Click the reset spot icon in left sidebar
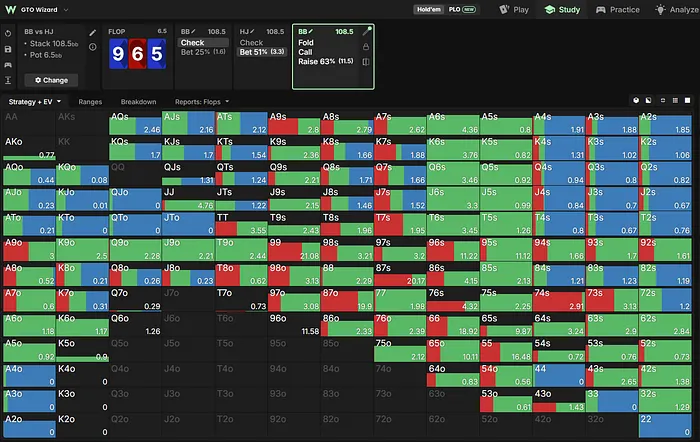 pos(8,33)
